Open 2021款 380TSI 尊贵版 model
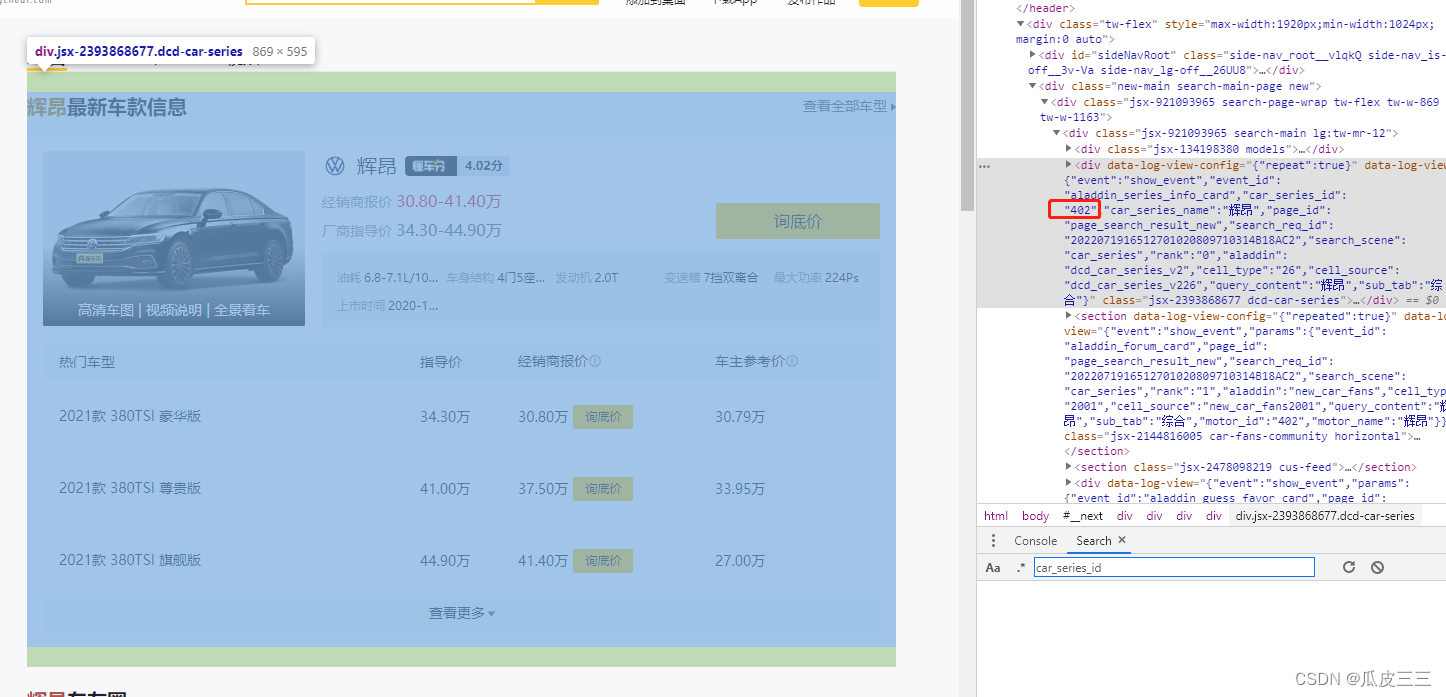Screen dimensions: 1446x697 (x=130, y=488)
